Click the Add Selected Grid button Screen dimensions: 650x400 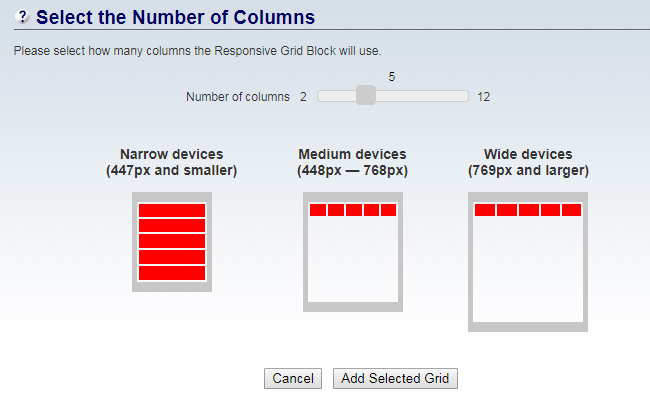[395, 378]
